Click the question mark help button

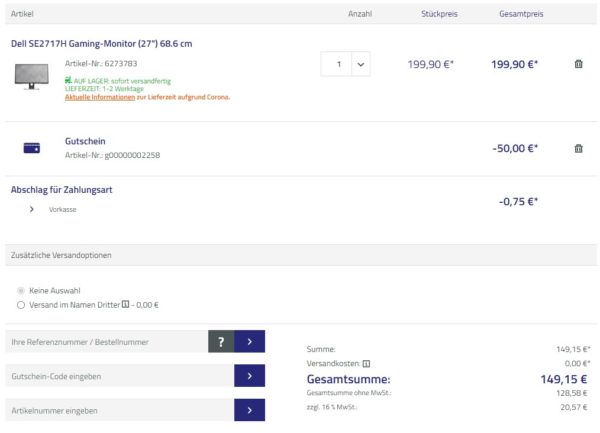pyautogui.click(x=220, y=342)
